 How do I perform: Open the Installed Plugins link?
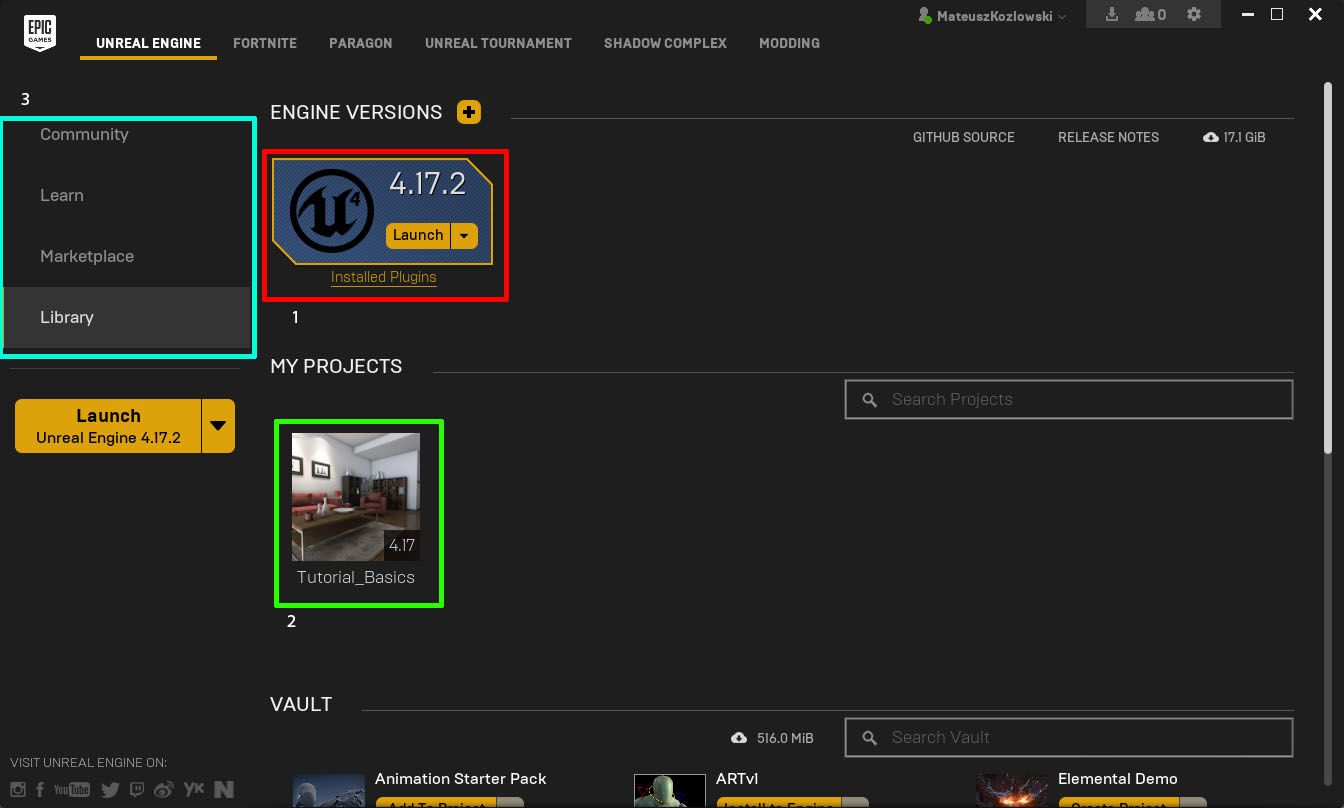[384, 277]
